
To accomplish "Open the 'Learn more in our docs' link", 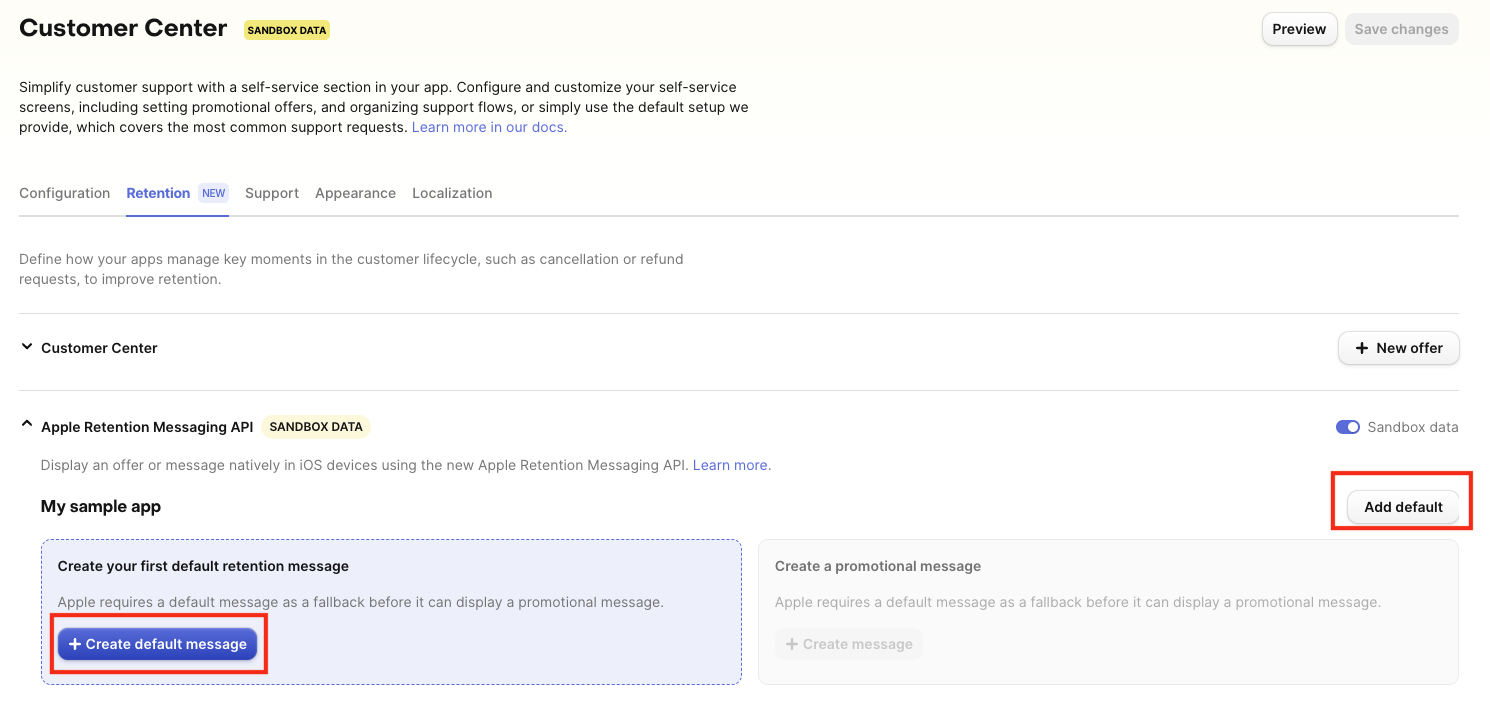I will 489,127.
